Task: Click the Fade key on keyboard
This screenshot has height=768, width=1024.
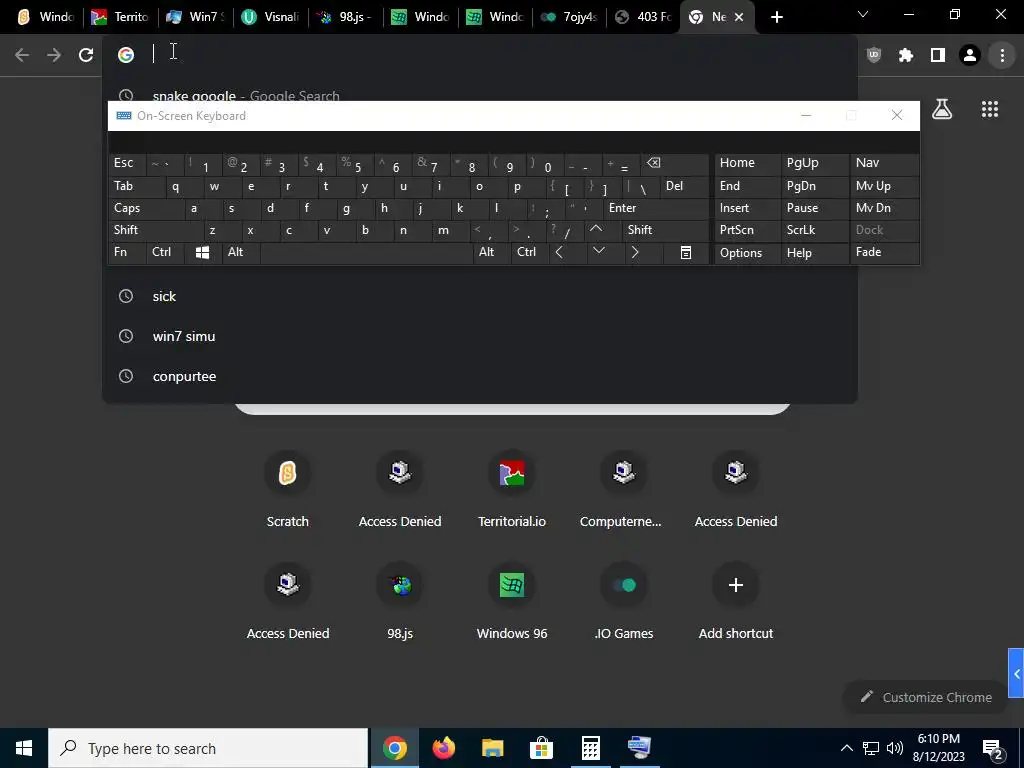Action: coord(884,252)
